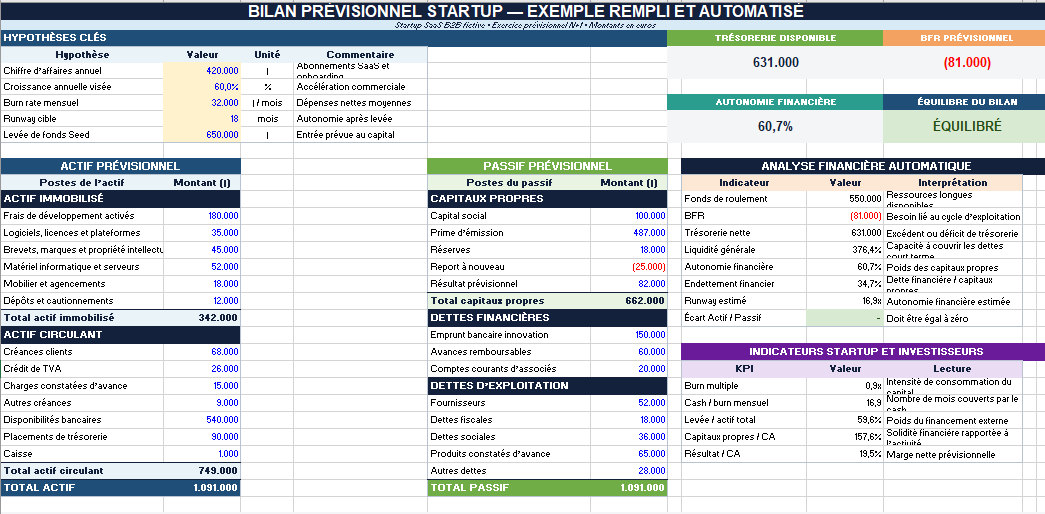This screenshot has height=514, width=1045.
Task: Select the Prime d'émission amount 487.000
Action: (x=628, y=233)
